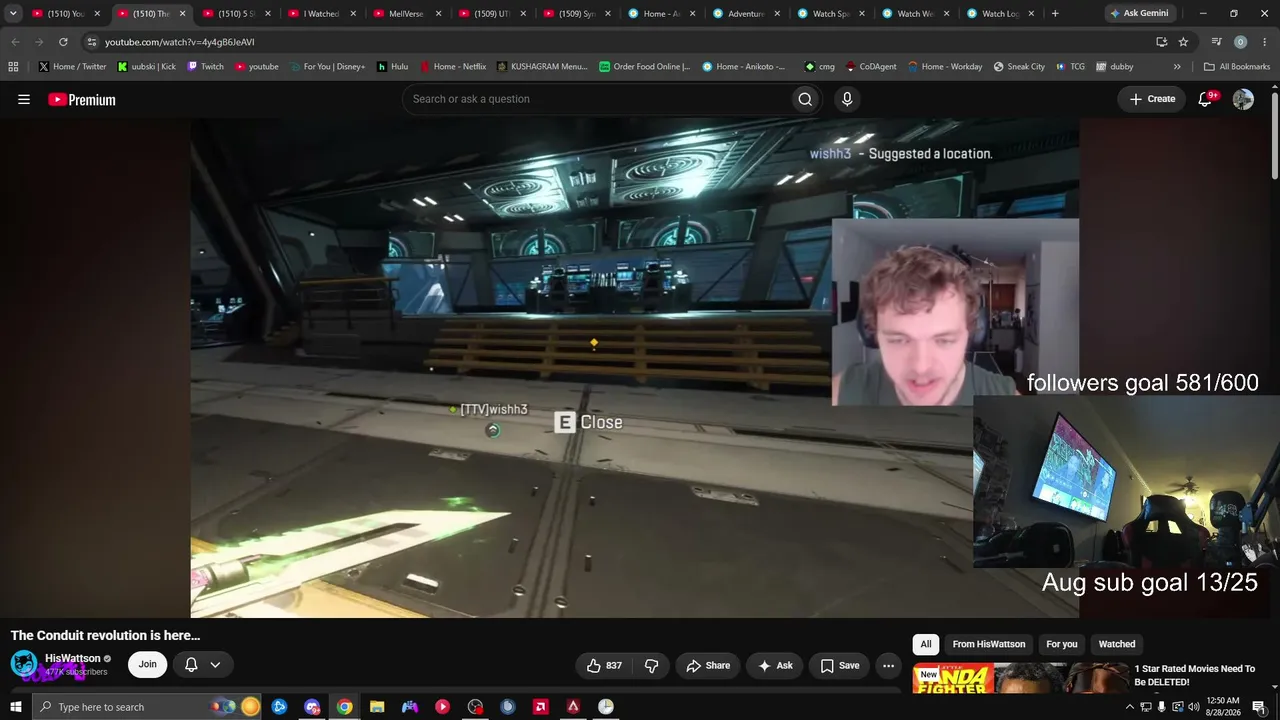The image size is (1280, 720).
Task: Show hidden system tray icons
Action: [x=1130, y=707]
